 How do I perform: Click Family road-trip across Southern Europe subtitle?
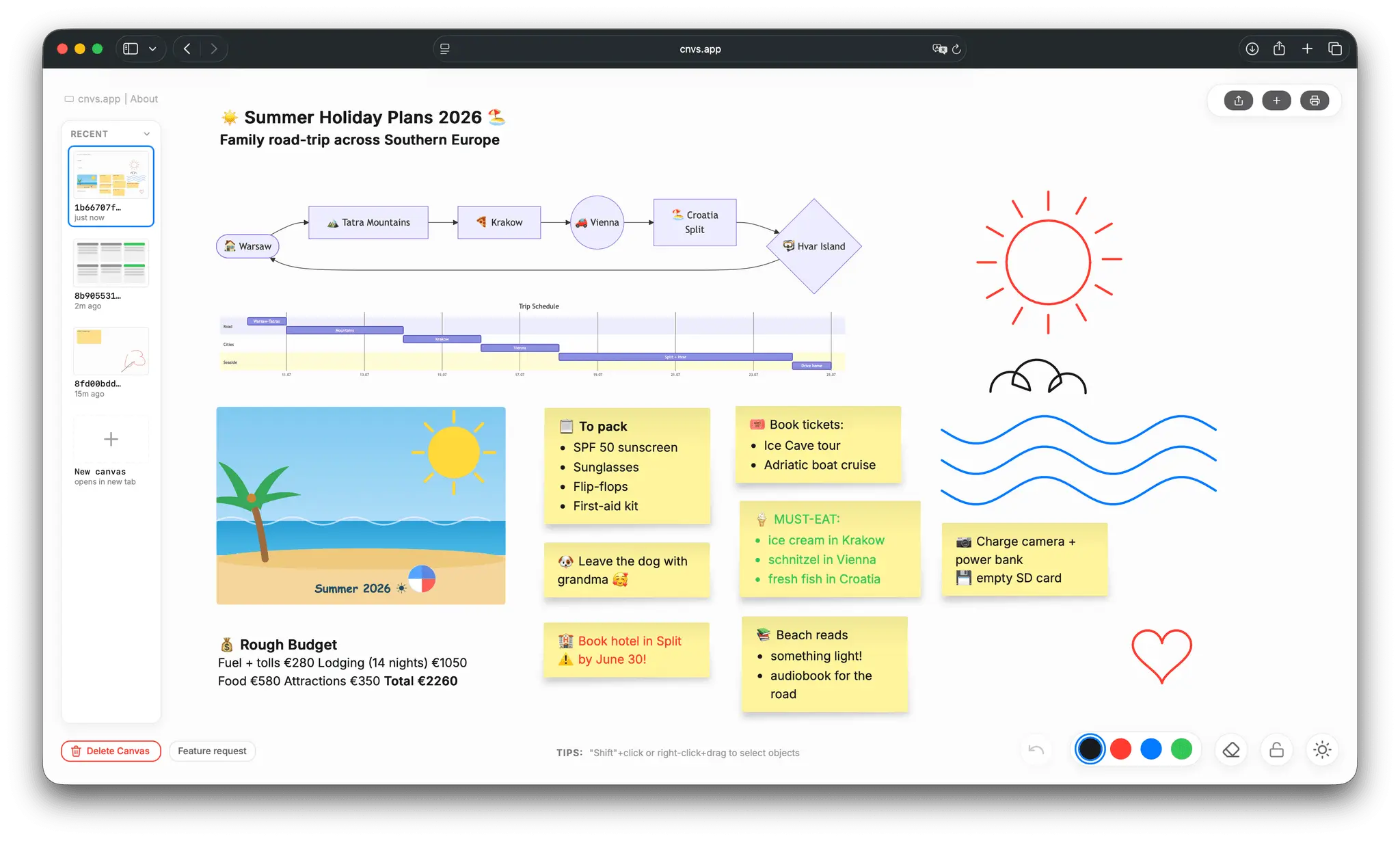coord(360,140)
